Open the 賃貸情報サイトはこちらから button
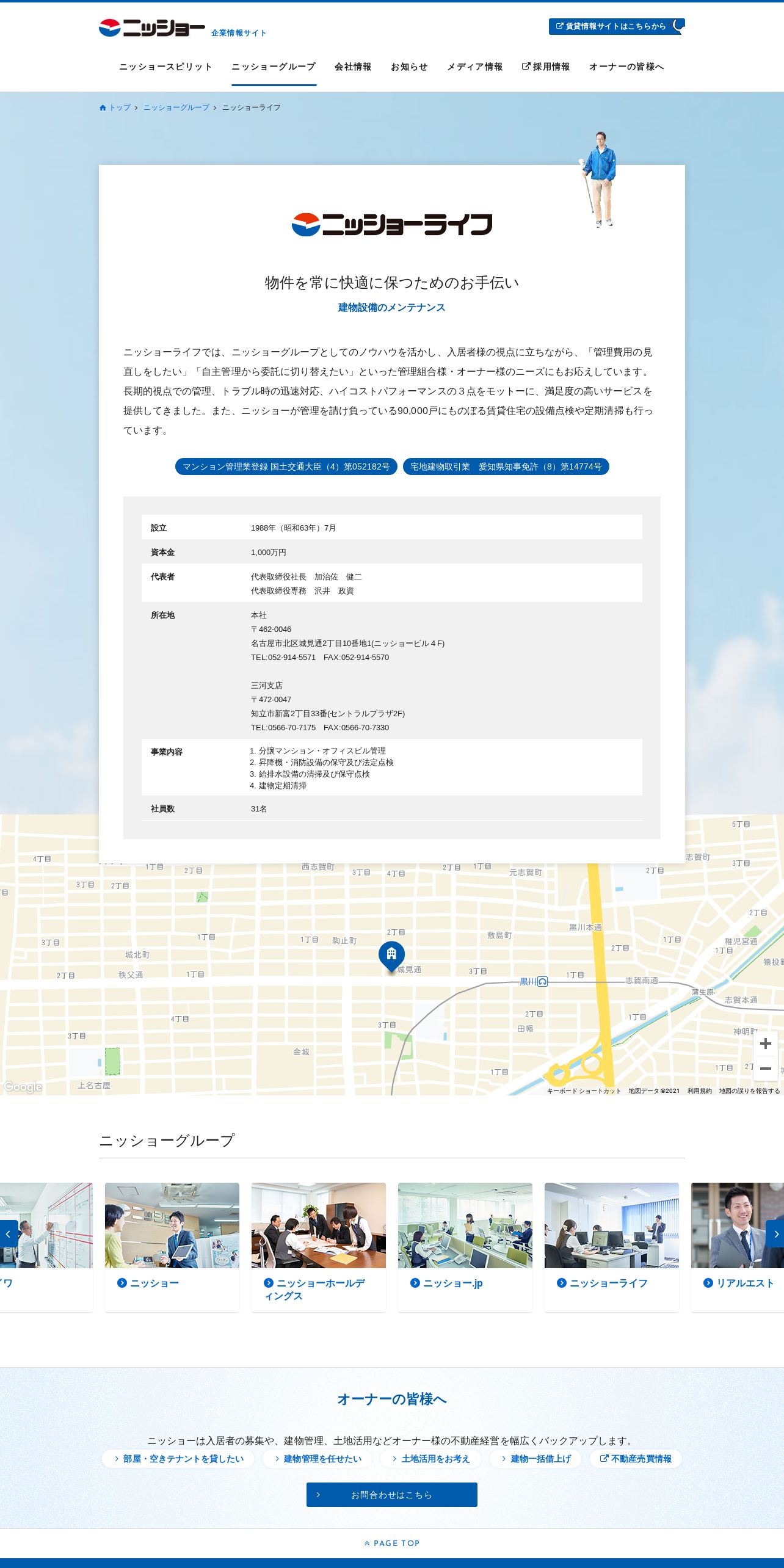The image size is (784, 1568). pyautogui.click(x=617, y=26)
